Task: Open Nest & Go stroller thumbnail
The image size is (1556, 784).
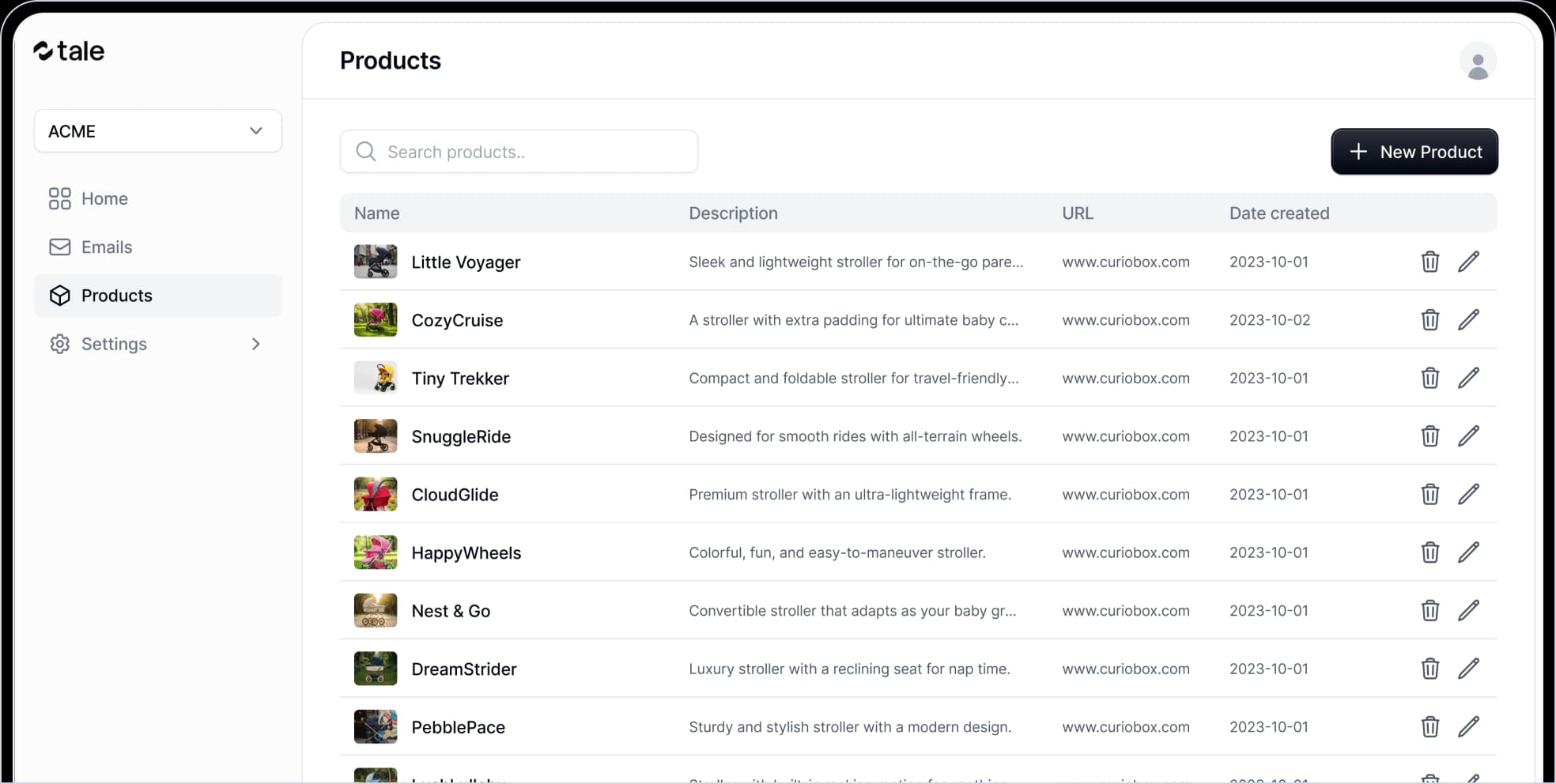Action: [376, 610]
